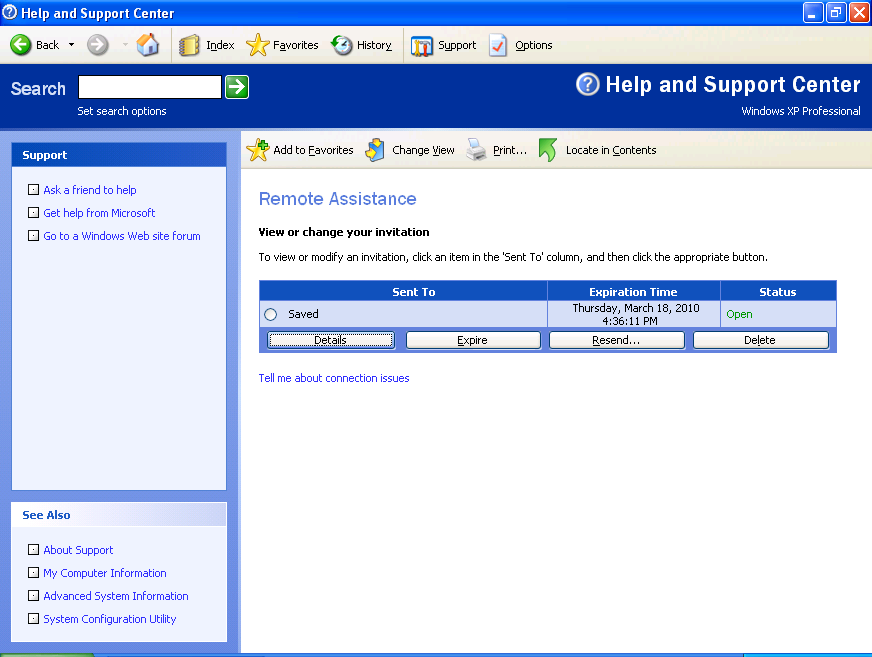The image size is (872, 657).
Task: Click the Sent To column header
Action: click(x=403, y=292)
